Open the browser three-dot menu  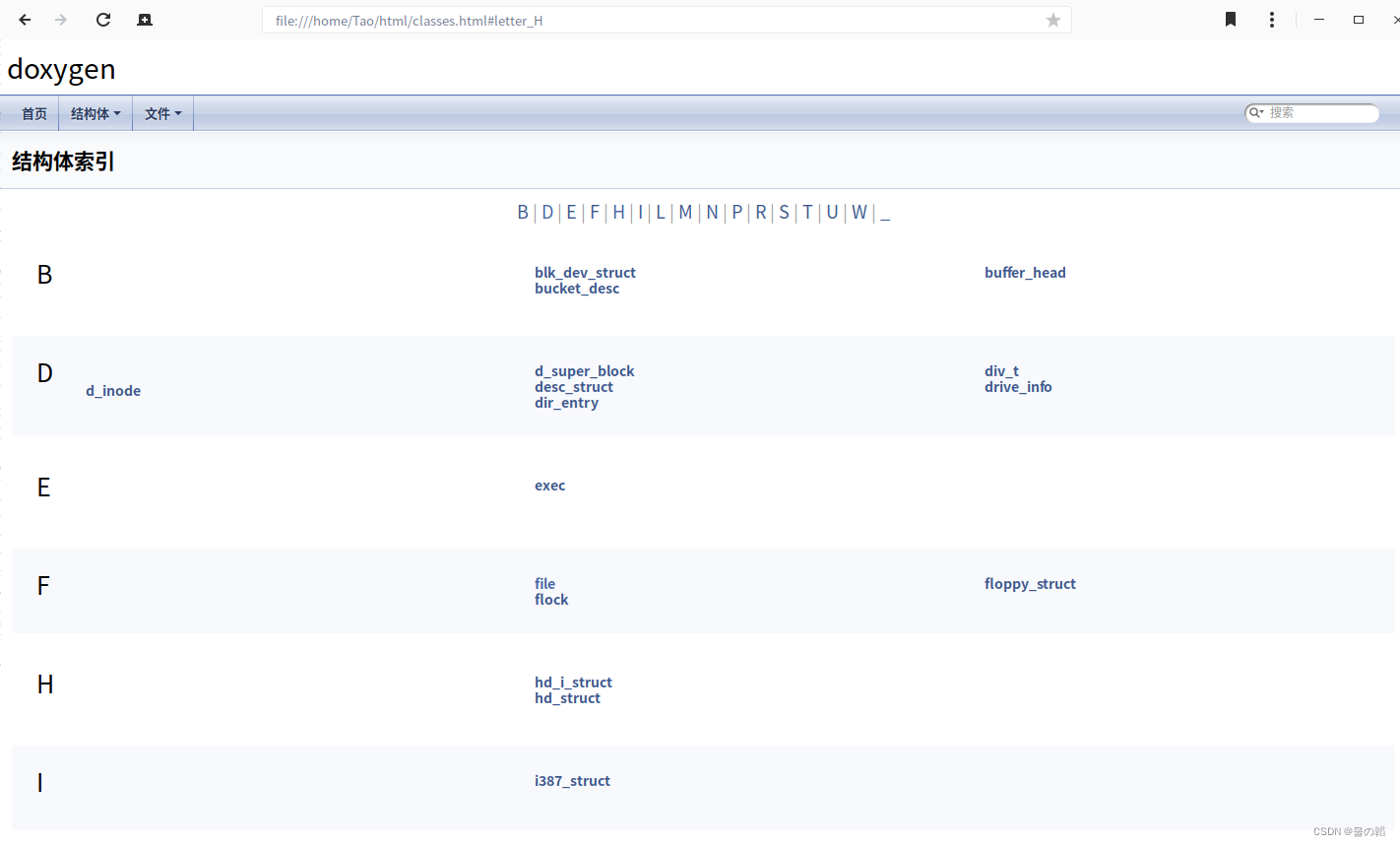[1272, 20]
